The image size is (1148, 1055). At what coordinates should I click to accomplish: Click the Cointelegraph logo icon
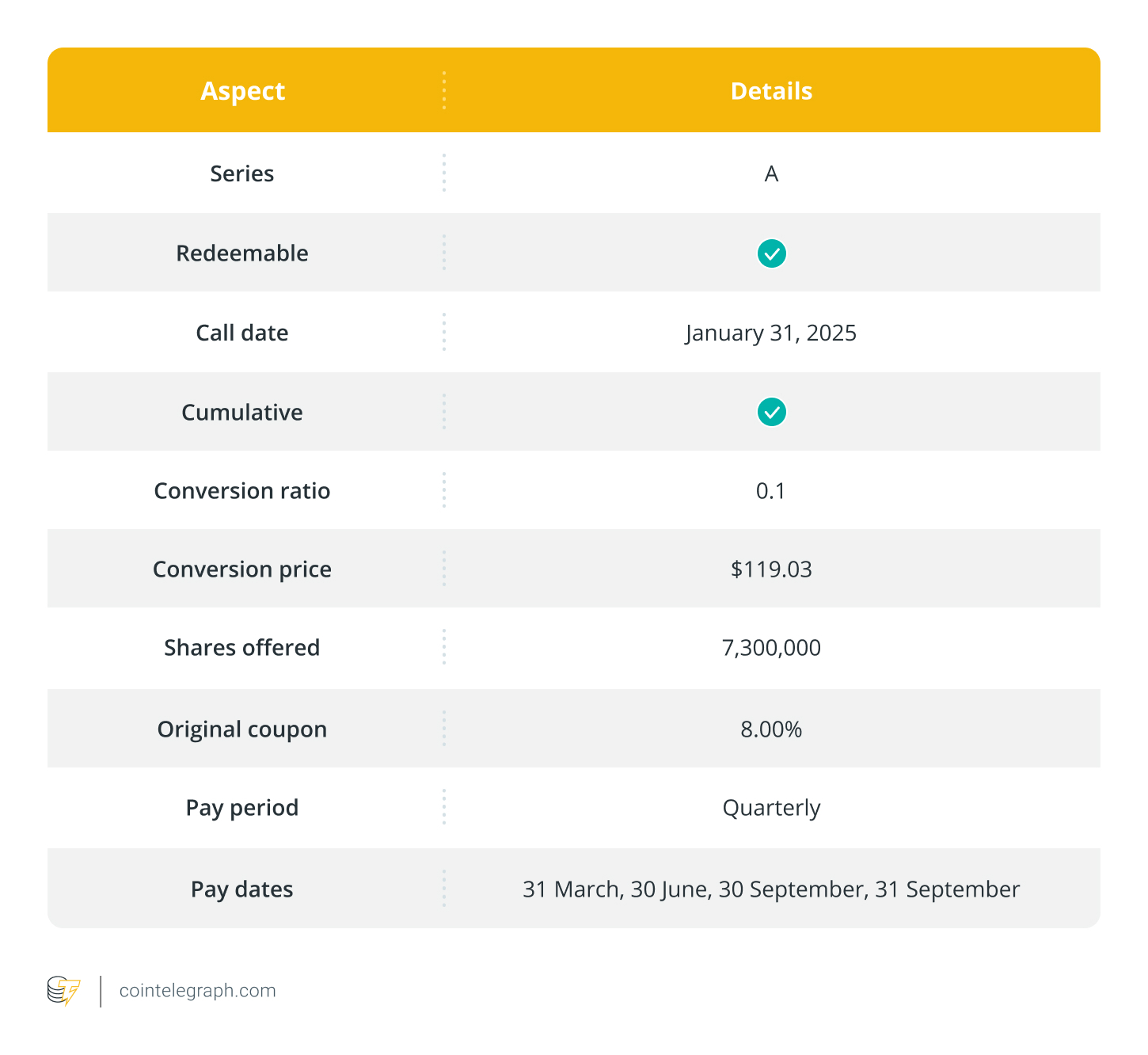click(63, 991)
